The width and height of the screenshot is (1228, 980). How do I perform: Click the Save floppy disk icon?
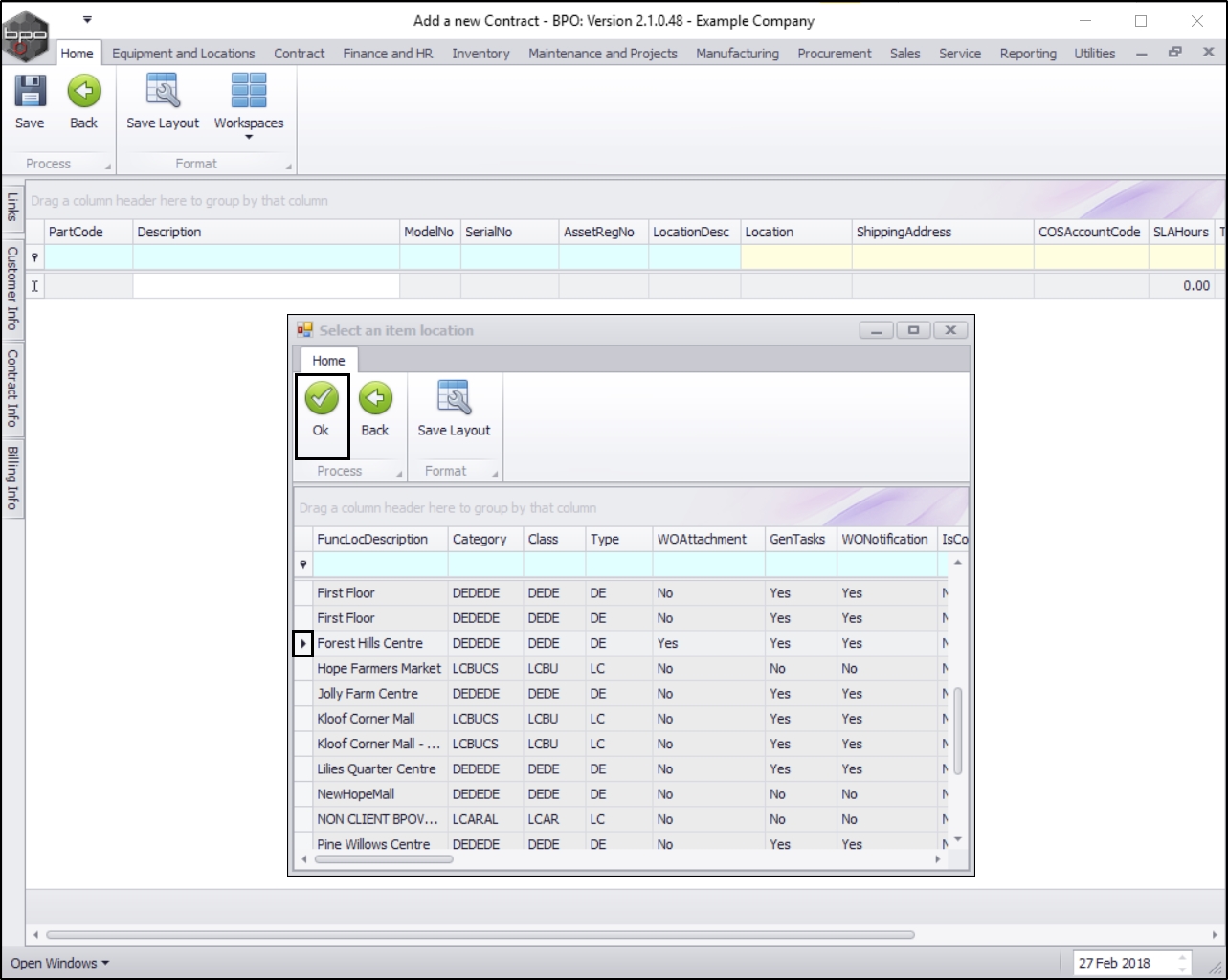click(30, 91)
